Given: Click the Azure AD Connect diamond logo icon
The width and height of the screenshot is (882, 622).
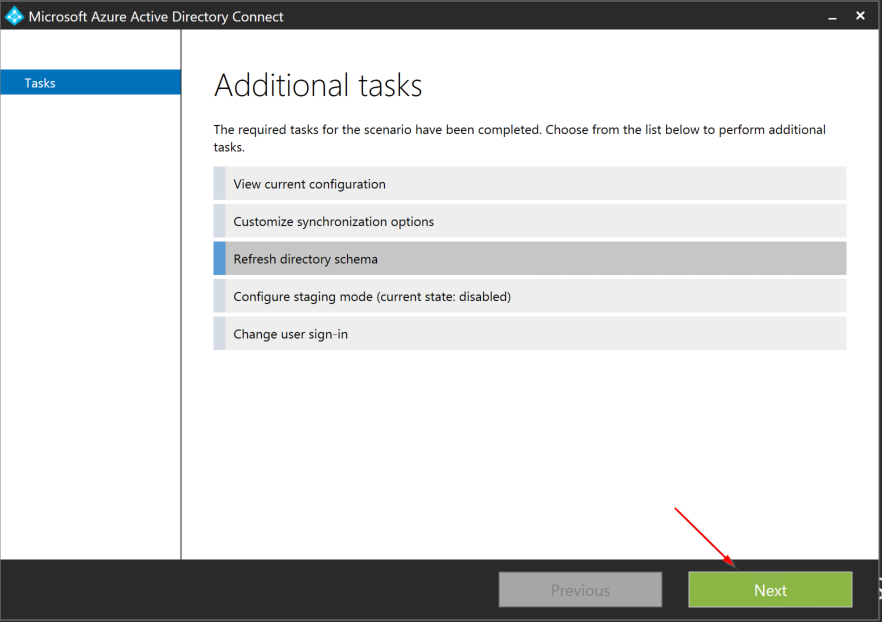Looking at the screenshot, I should pyautogui.click(x=14, y=15).
